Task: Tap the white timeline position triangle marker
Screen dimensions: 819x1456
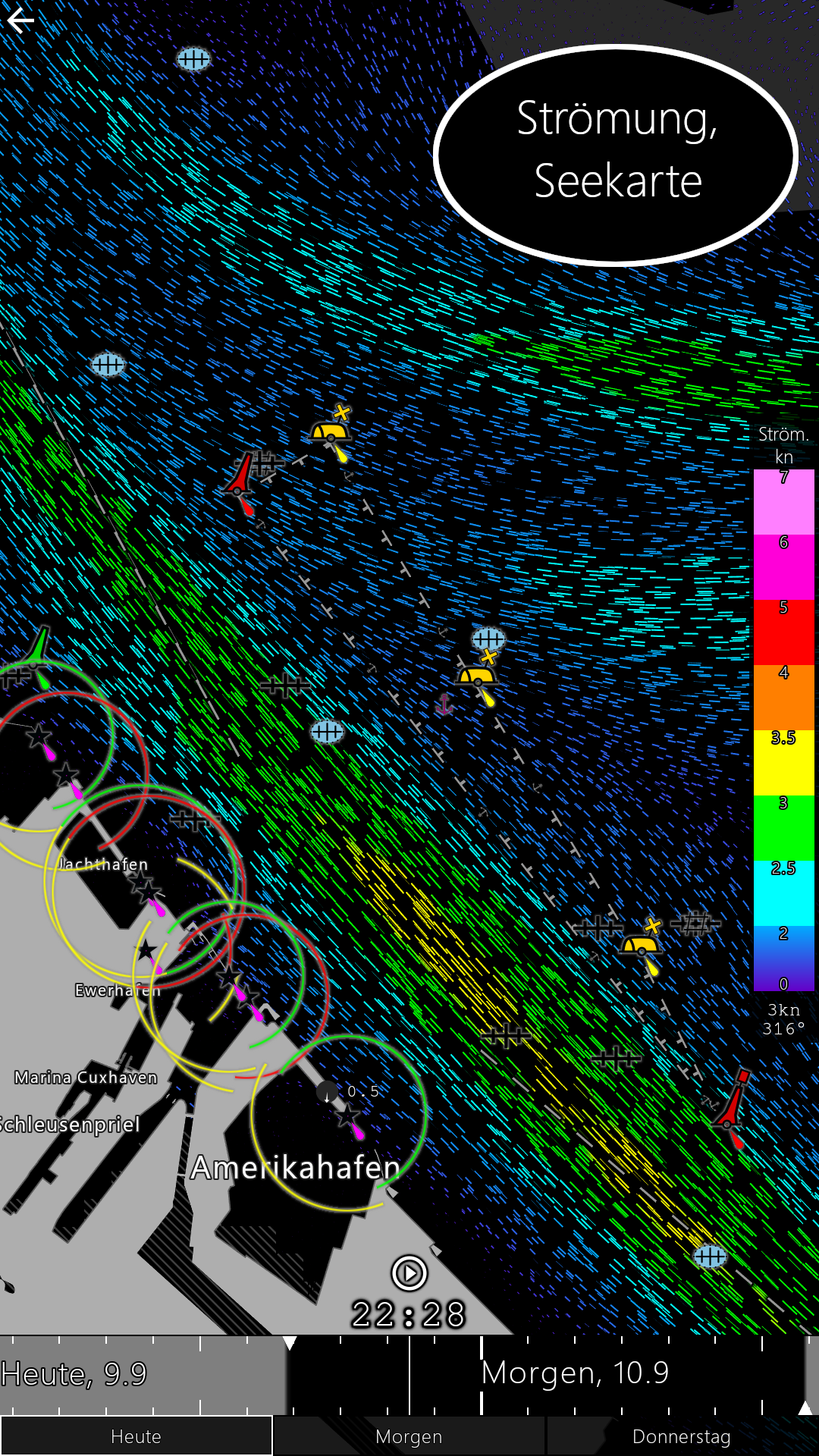Action: point(290,1343)
